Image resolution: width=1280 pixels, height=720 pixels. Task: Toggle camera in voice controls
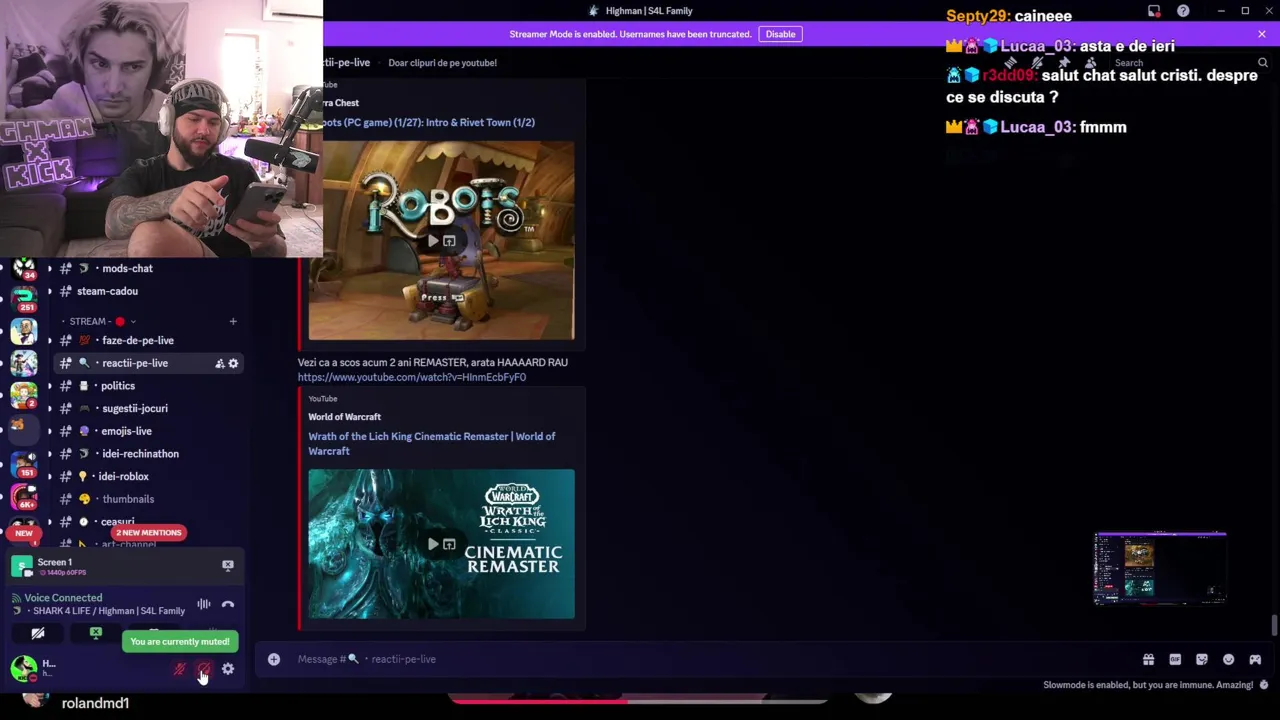click(38, 633)
